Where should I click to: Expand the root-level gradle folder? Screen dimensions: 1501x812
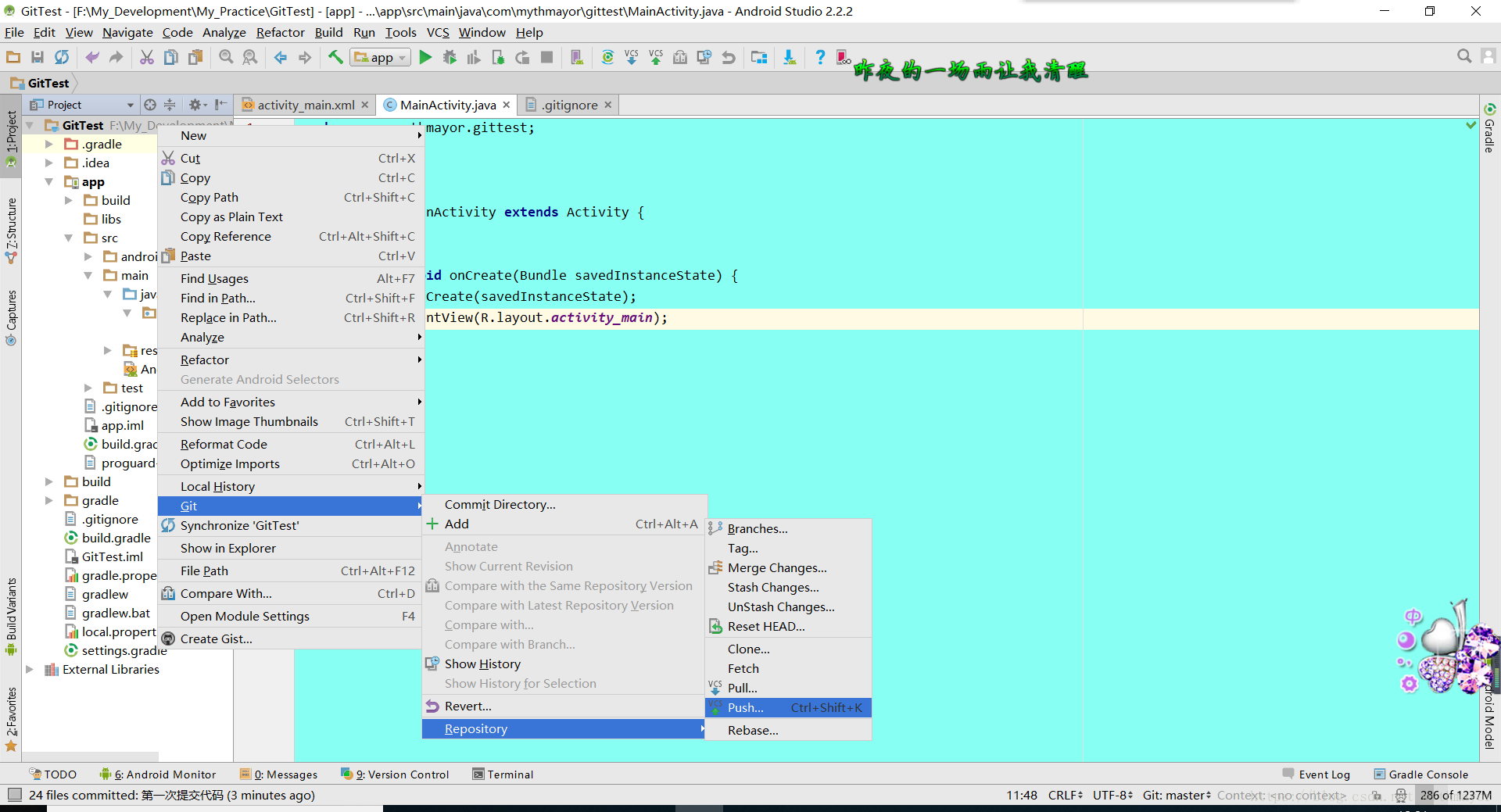click(x=48, y=500)
